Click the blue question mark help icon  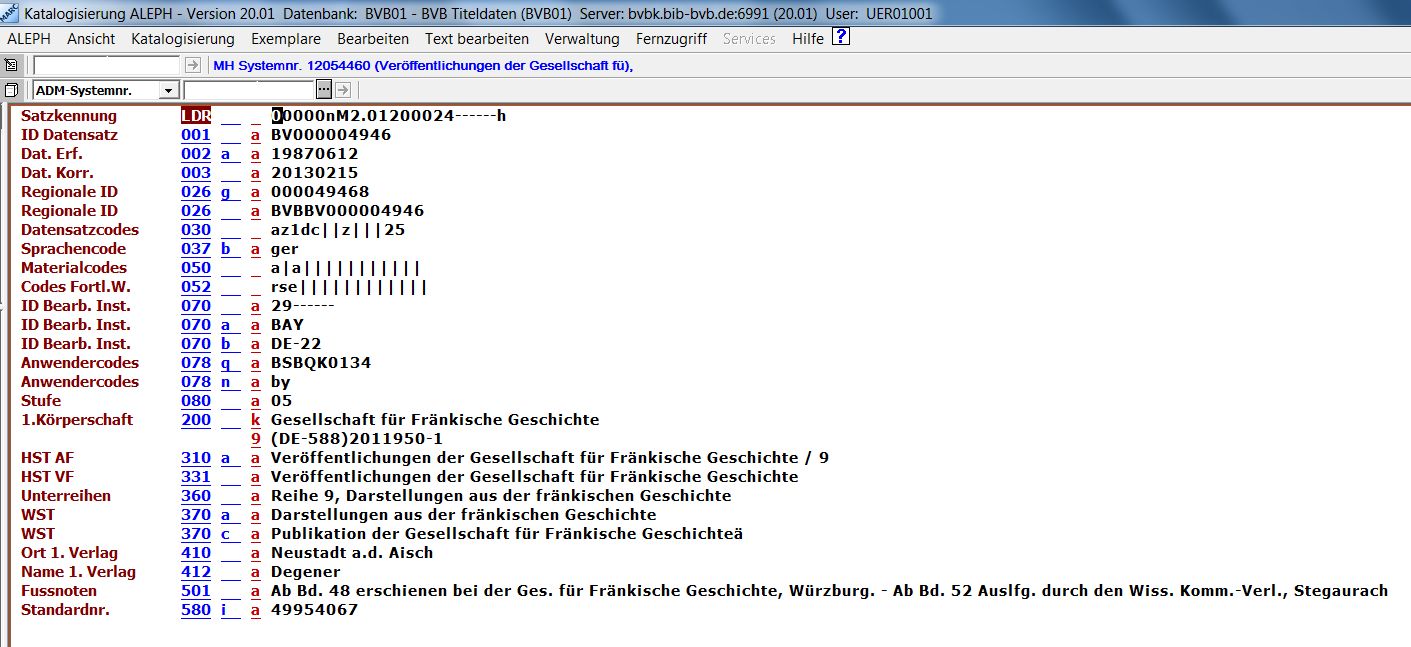841,38
